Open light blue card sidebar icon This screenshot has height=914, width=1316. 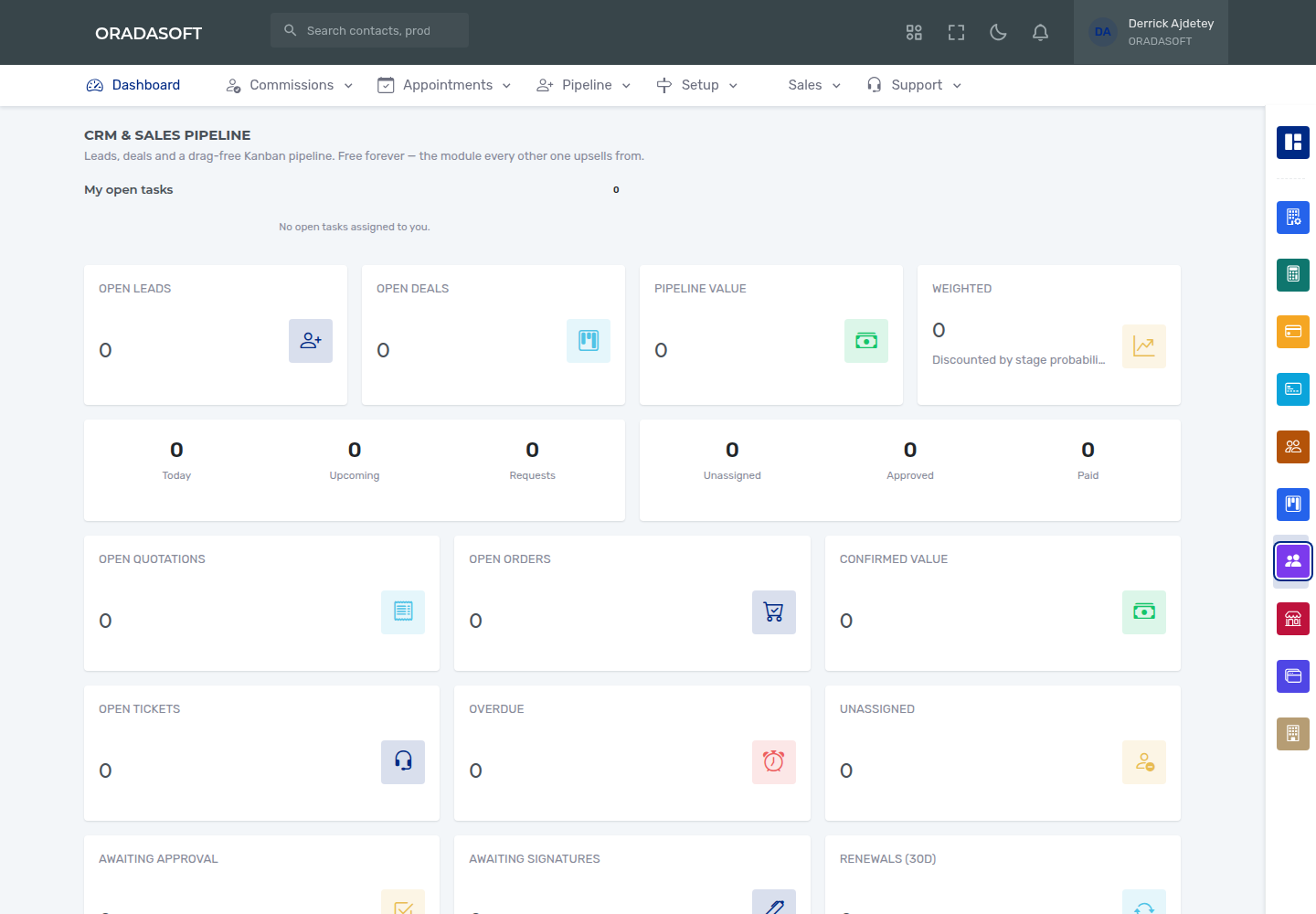[x=1293, y=389]
